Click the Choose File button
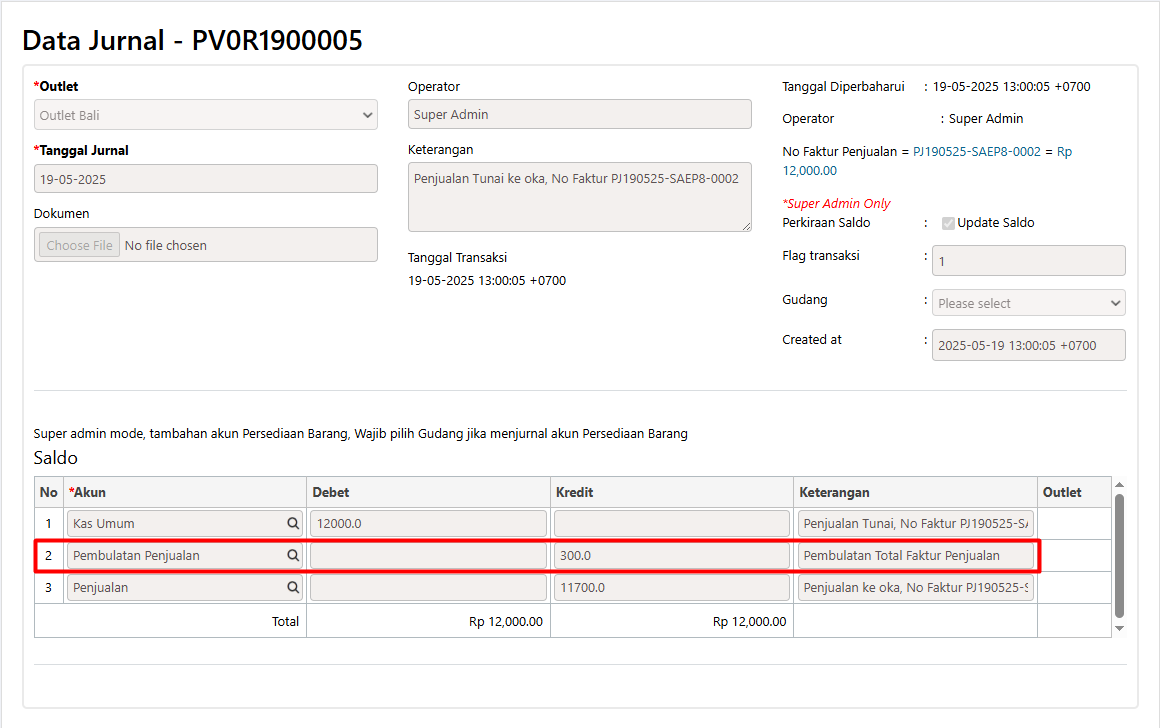Viewport: 1160px width, 728px height. (x=80, y=245)
